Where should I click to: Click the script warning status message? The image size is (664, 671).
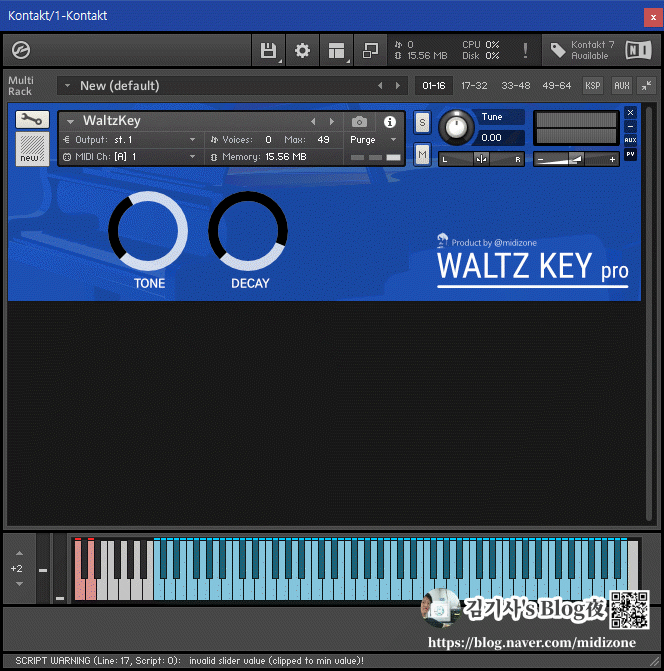click(x=190, y=661)
